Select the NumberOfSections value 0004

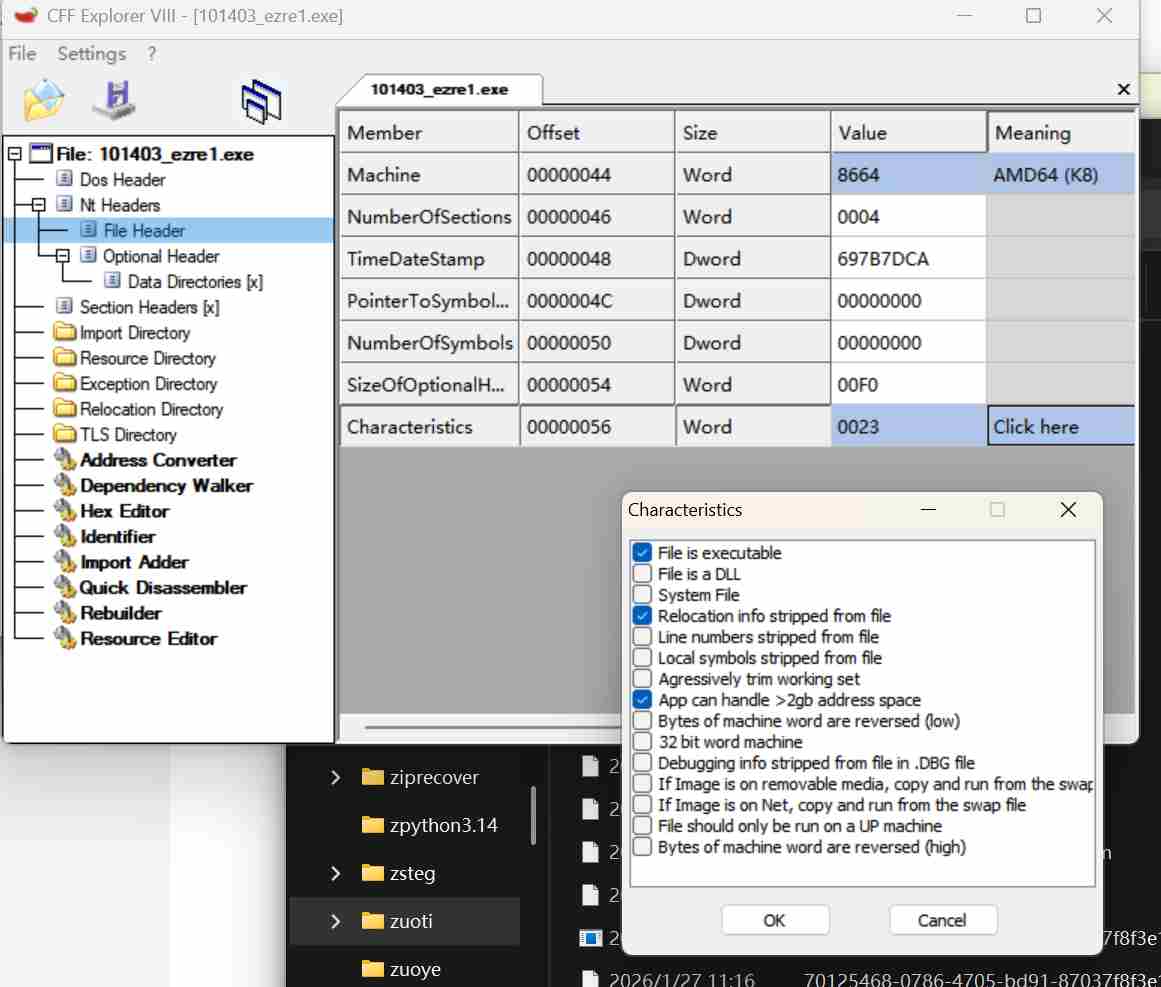click(x=908, y=217)
